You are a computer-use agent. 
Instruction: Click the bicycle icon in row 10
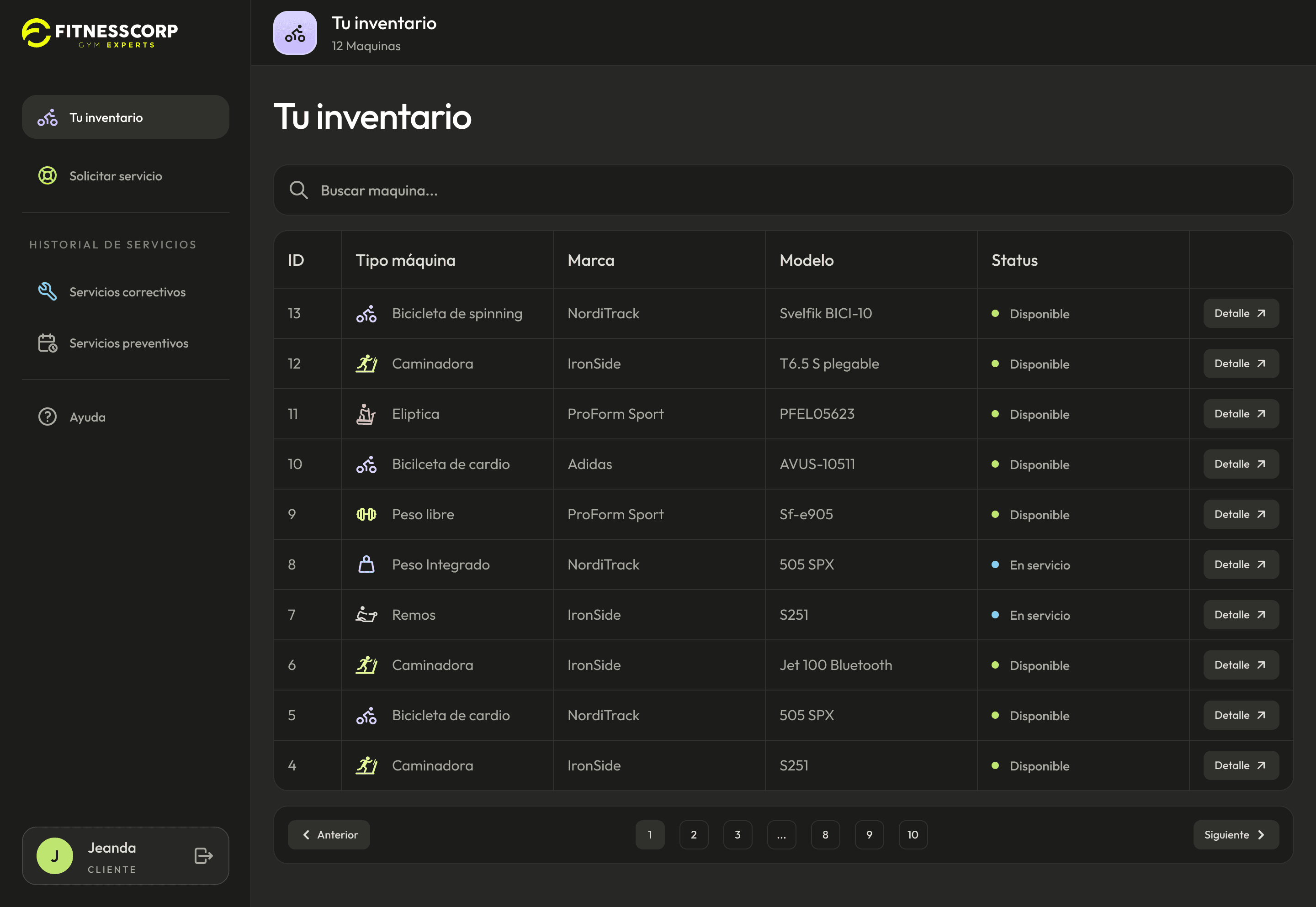[x=366, y=464]
